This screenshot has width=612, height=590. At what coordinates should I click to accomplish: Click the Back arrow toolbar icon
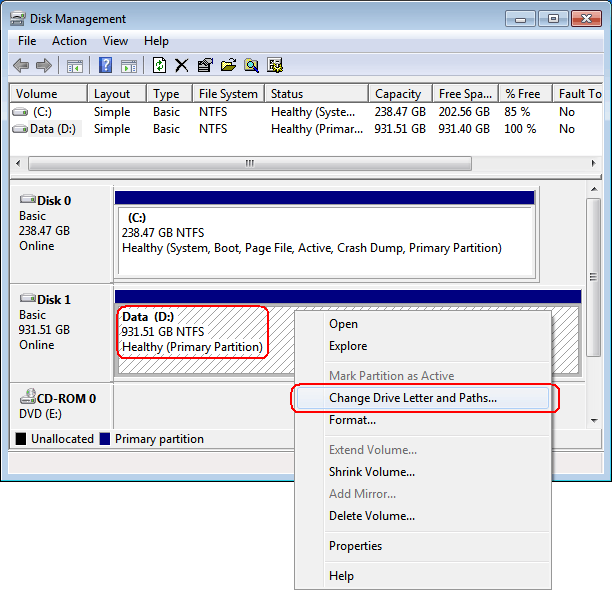point(21,65)
